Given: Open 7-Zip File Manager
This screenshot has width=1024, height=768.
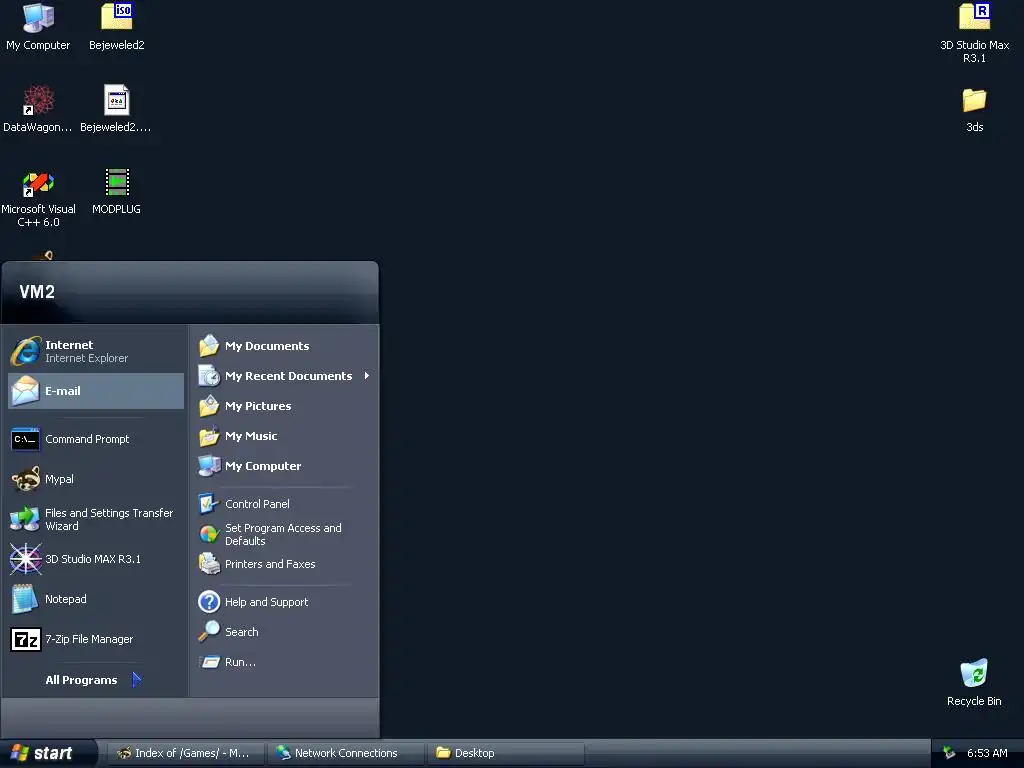Looking at the screenshot, I should tap(96, 639).
